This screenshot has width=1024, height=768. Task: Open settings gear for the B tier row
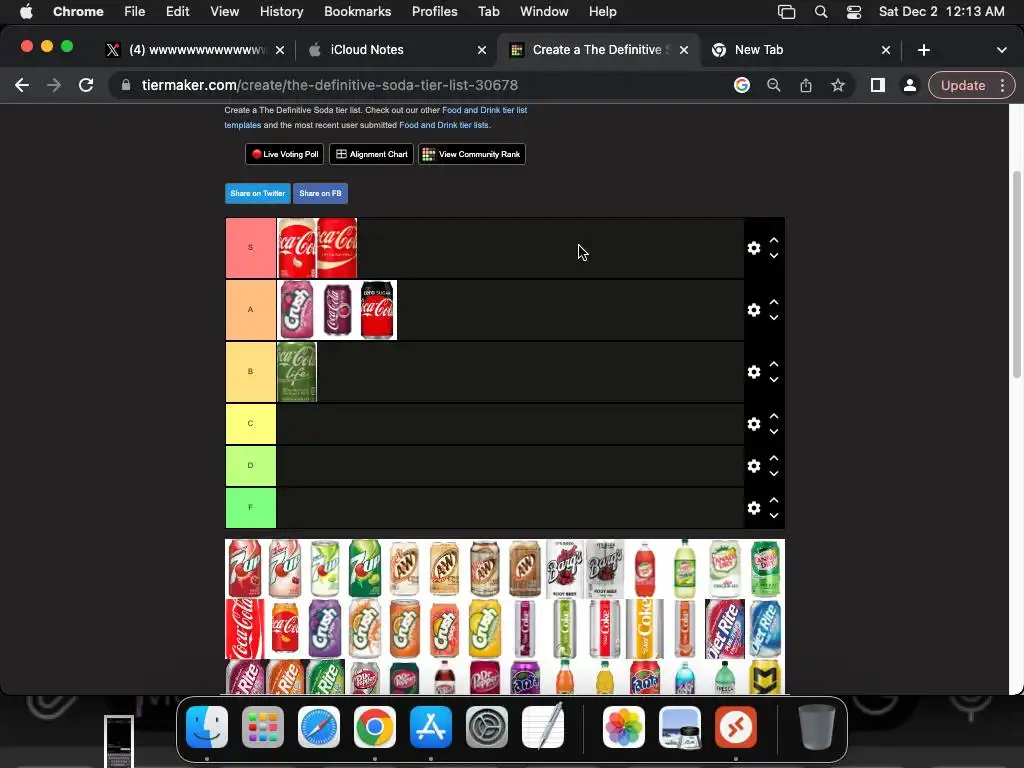[754, 372]
